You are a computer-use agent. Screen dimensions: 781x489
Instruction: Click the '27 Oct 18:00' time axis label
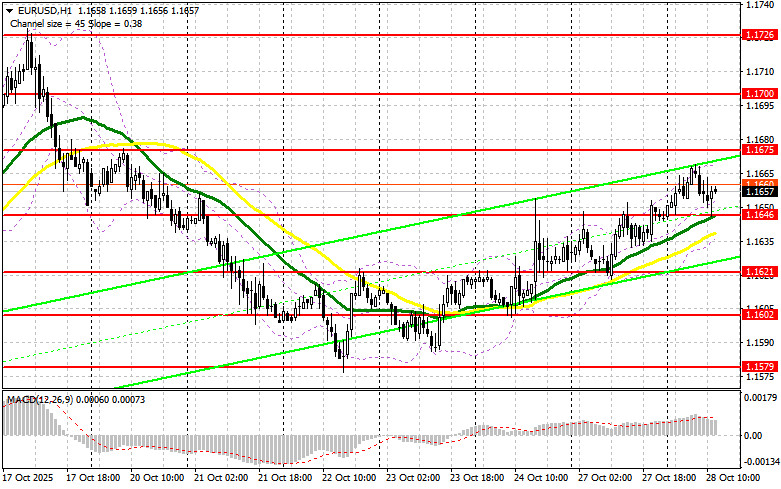click(668, 478)
